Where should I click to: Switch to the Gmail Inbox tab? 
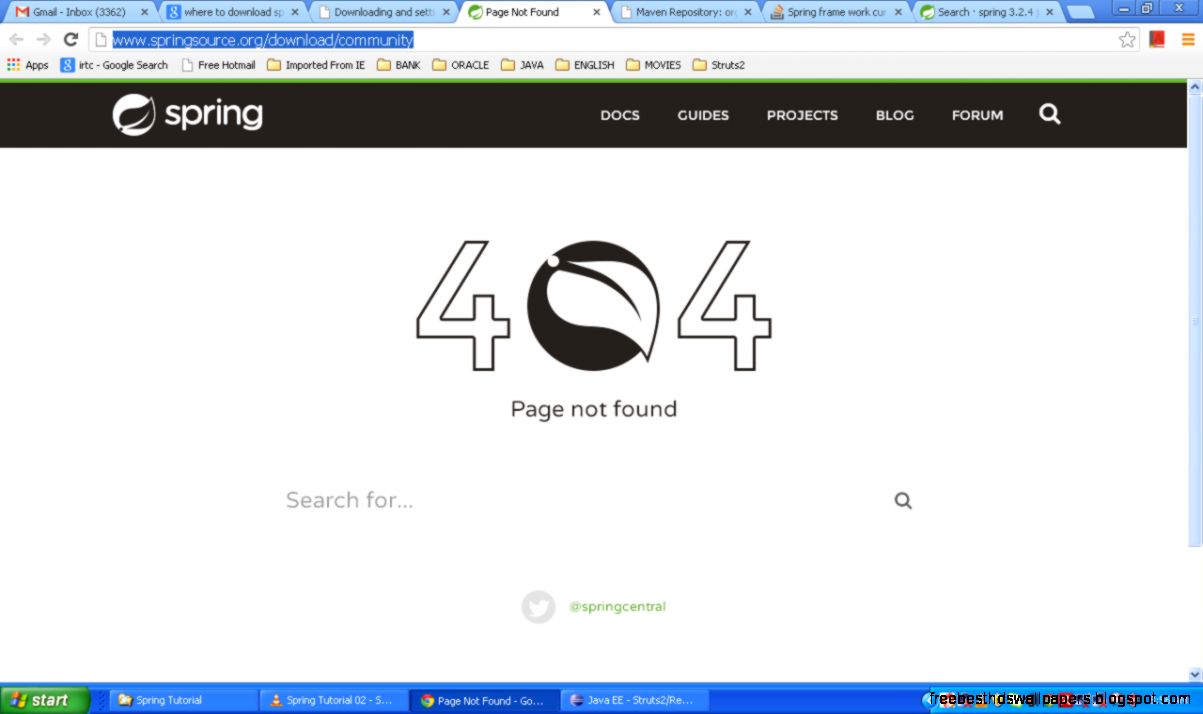(x=80, y=12)
